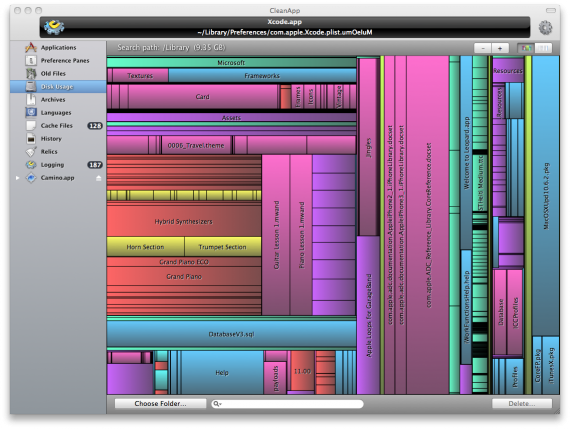
Task: Click Cache Files badge 128
Action: pyautogui.click(x=95, y=126)
